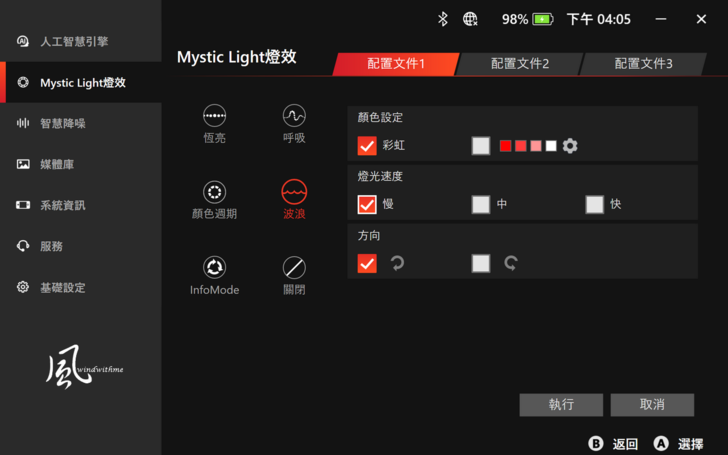Toggle the 彩虹 rainbow checkbox
The image size is (728, 455).
click(x=367, y=146)
